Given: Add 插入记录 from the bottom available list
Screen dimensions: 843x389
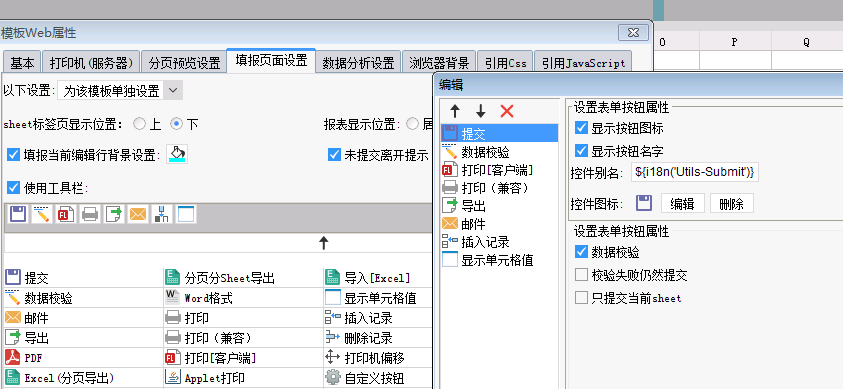Looking at the screenshot, I should (359, 318).
